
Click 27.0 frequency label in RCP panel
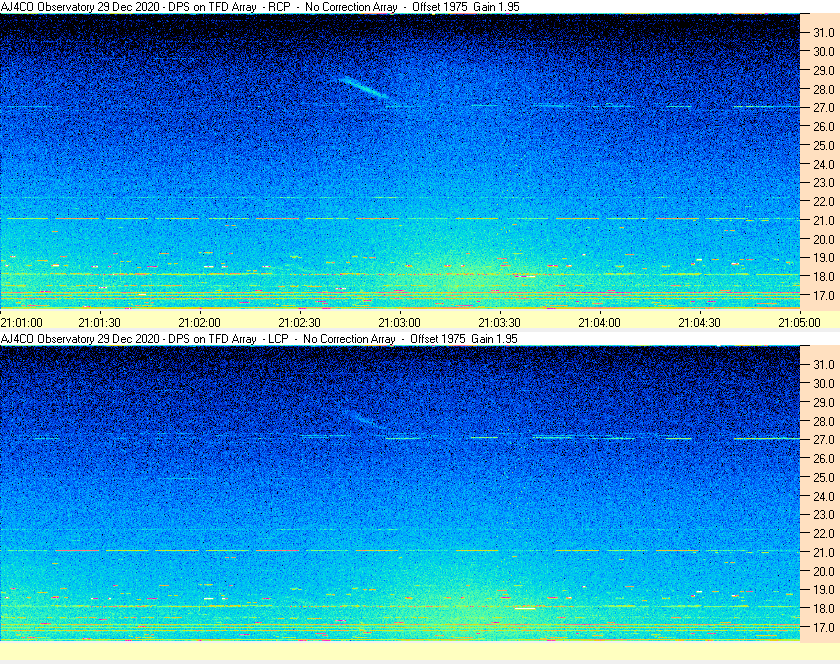pyautogui.click(x=824, y=108)
